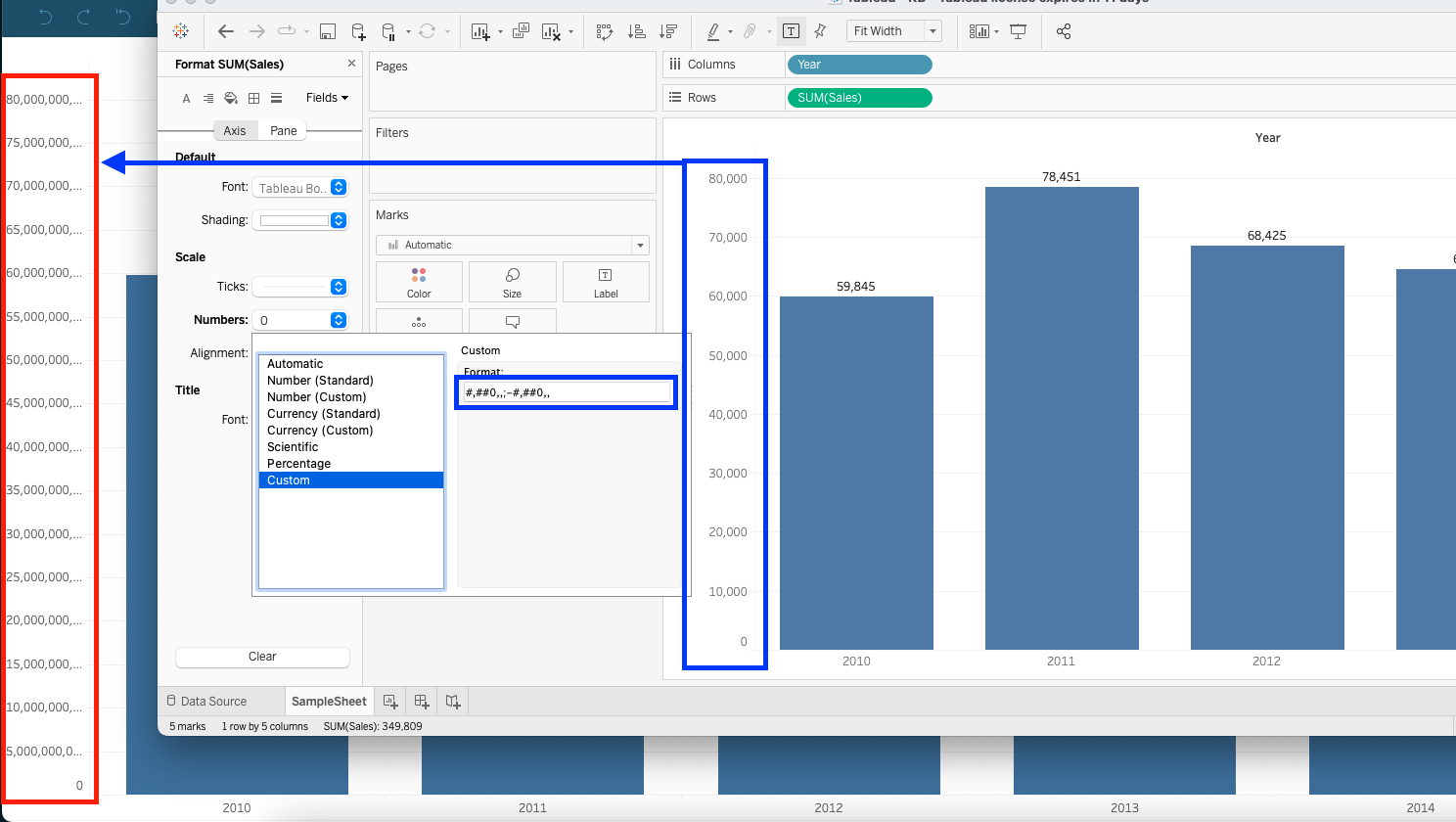This screenshot has width=1456, height=822.
Task: Click the New Dashboard icon
Action: point(422,702)
